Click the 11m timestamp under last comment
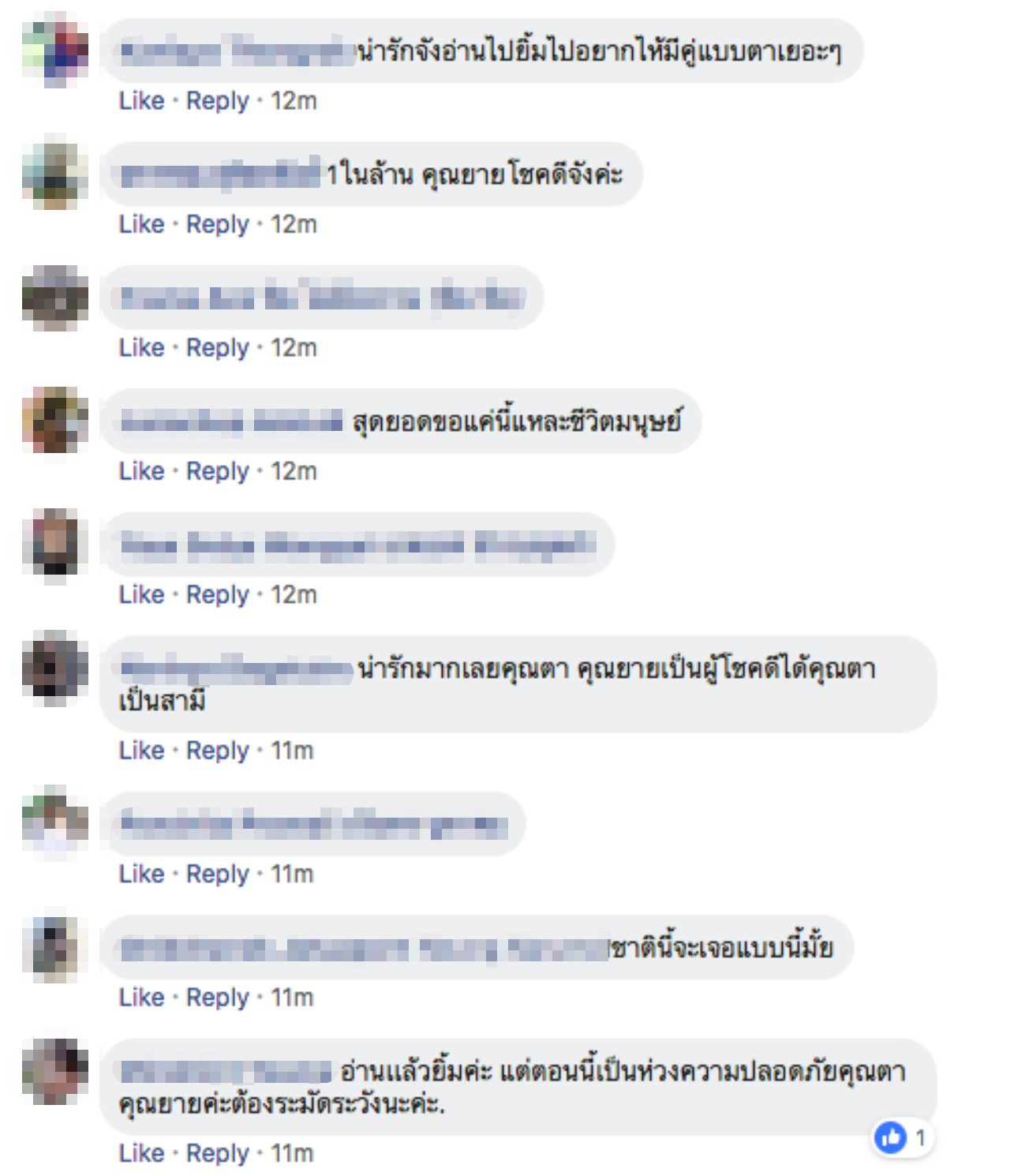Image resolution: width=1010 pixels, height=1176 pixels. (292, 1153)
